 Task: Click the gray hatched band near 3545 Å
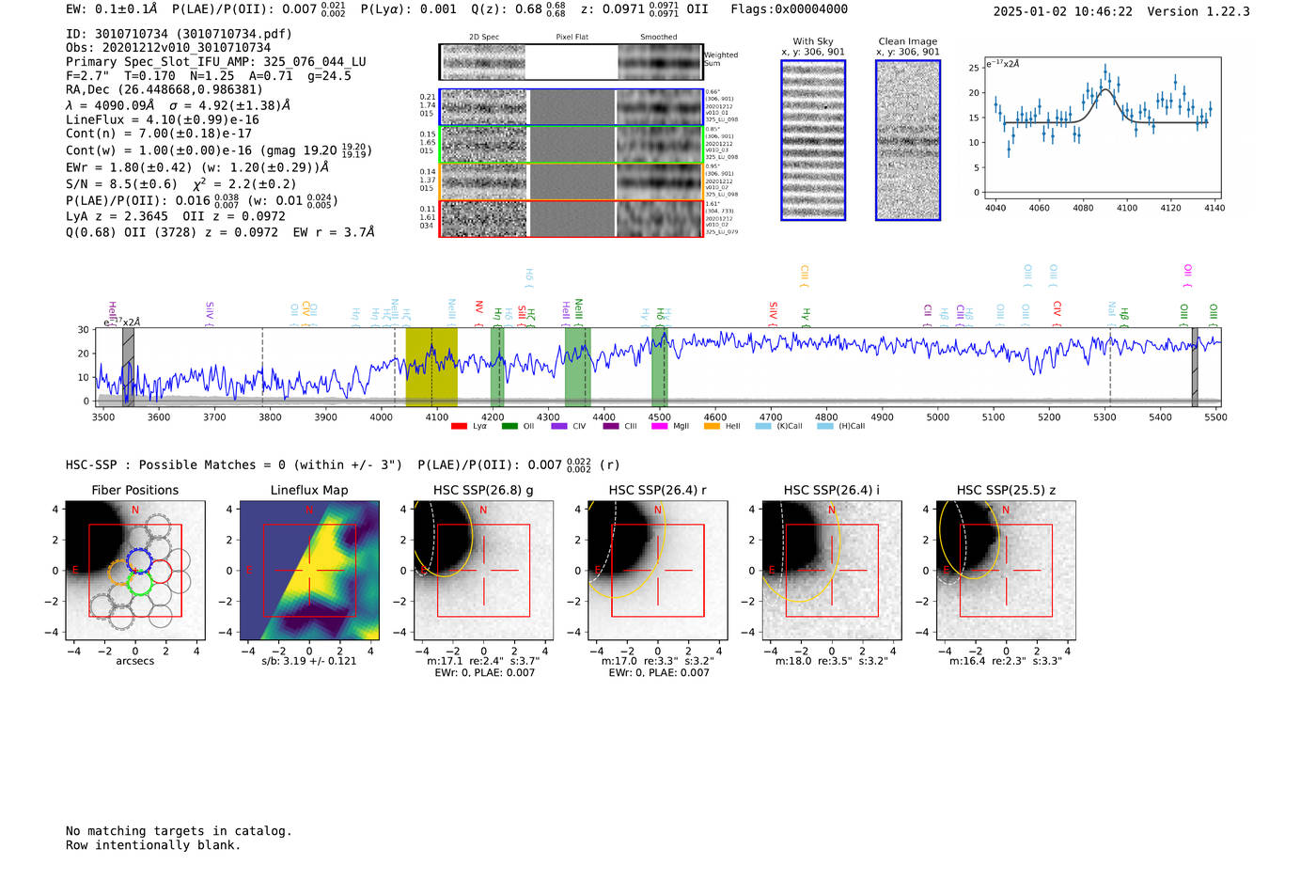[x=129, y=367]
